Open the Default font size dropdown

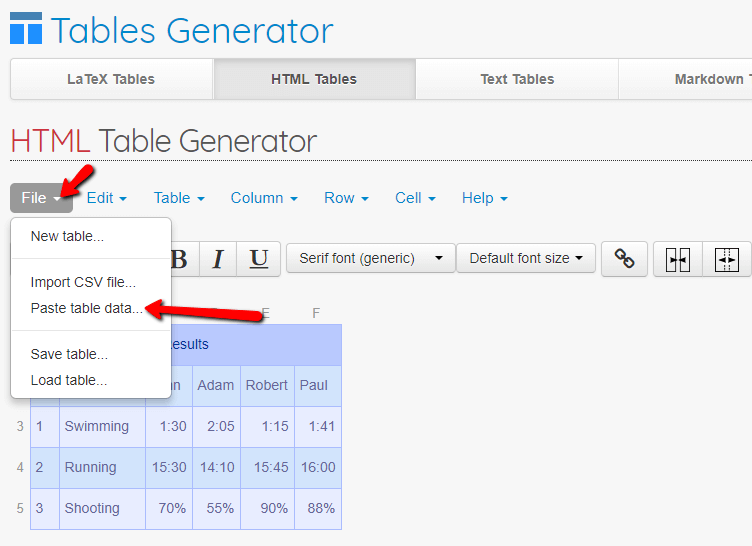point(526,258)
